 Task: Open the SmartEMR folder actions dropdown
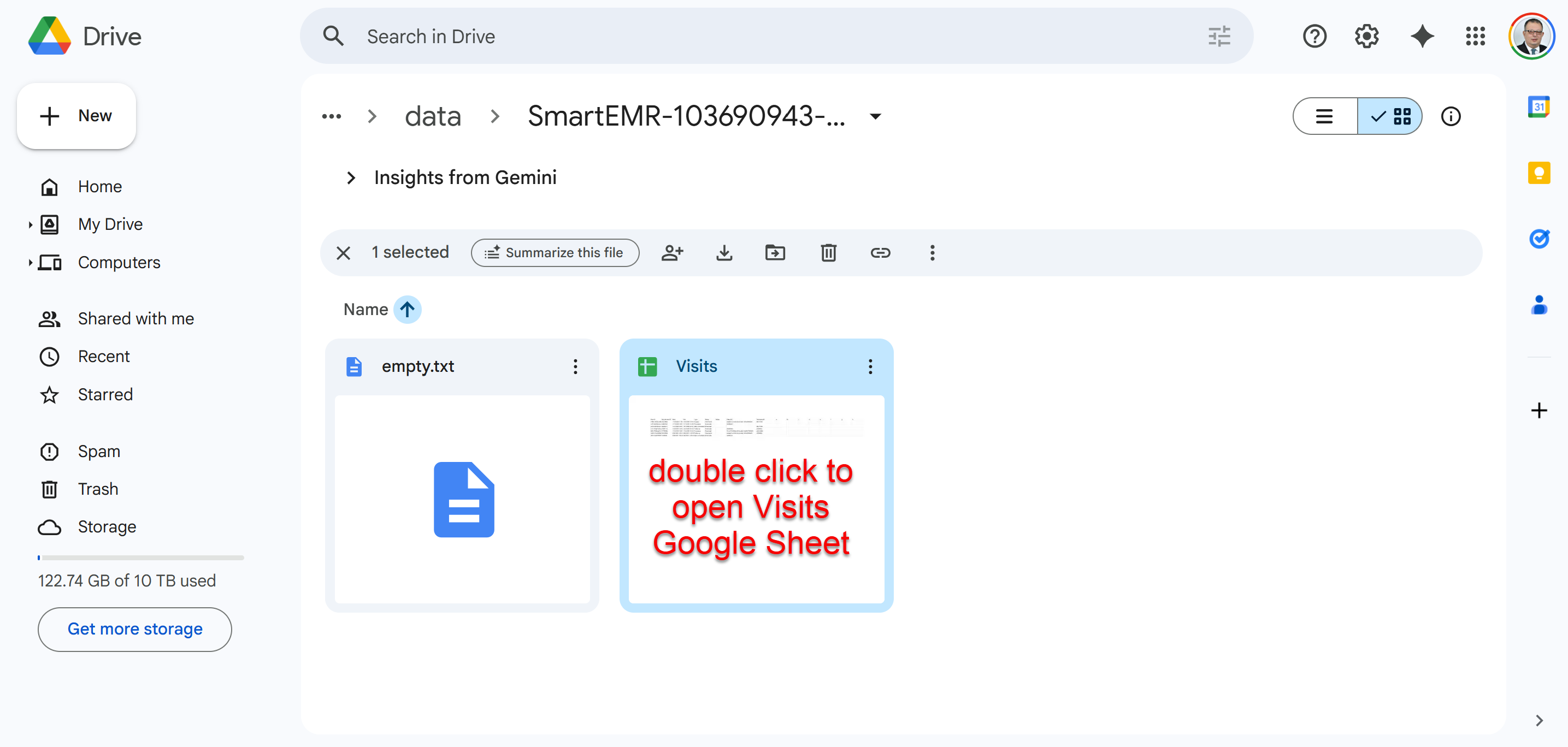point(875,116)
